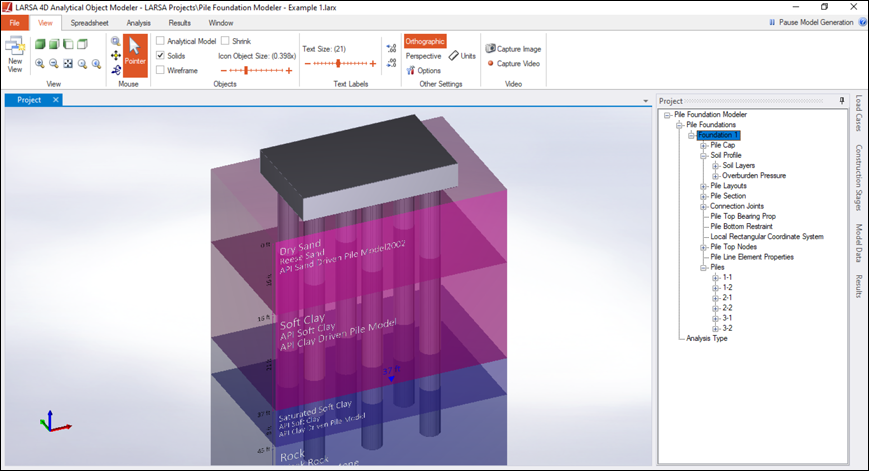
Task: Expand the Overburden Pressure node
Action: (715, 176)
